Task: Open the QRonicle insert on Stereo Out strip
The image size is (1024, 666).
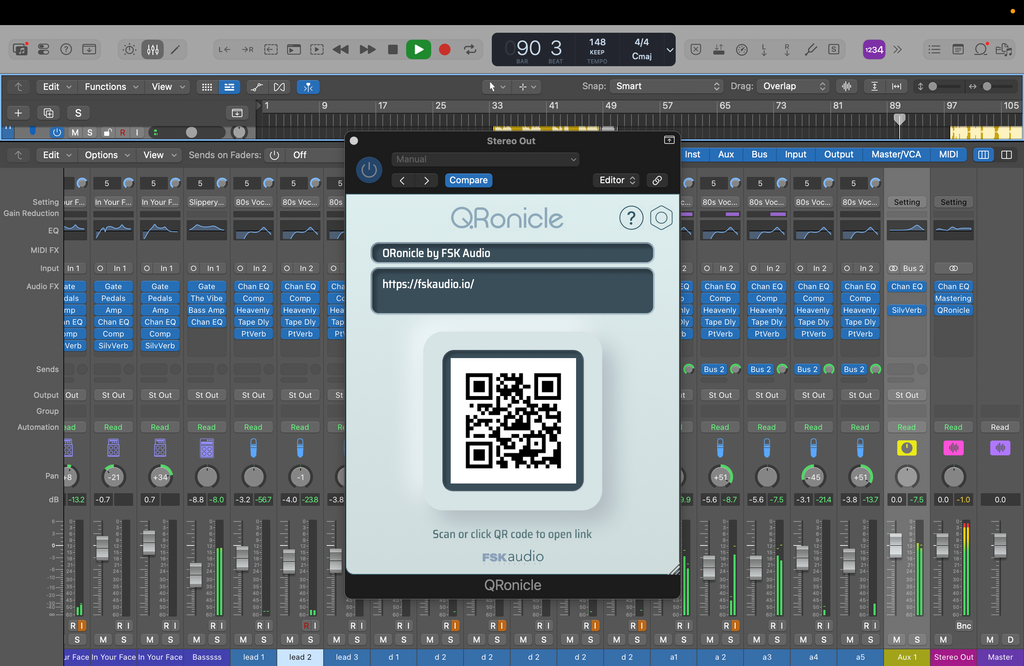Action: [953, 310]
